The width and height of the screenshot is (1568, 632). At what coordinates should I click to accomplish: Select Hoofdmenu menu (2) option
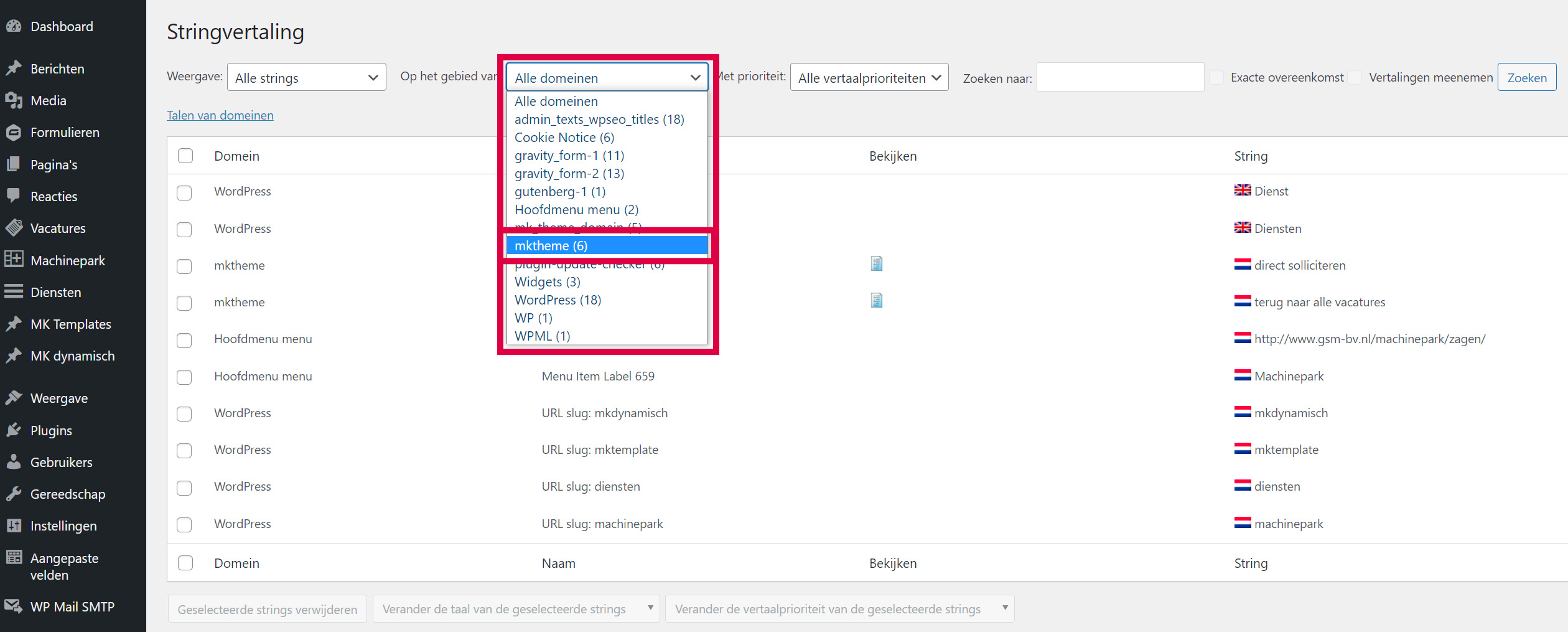click(x=607, y=209)
